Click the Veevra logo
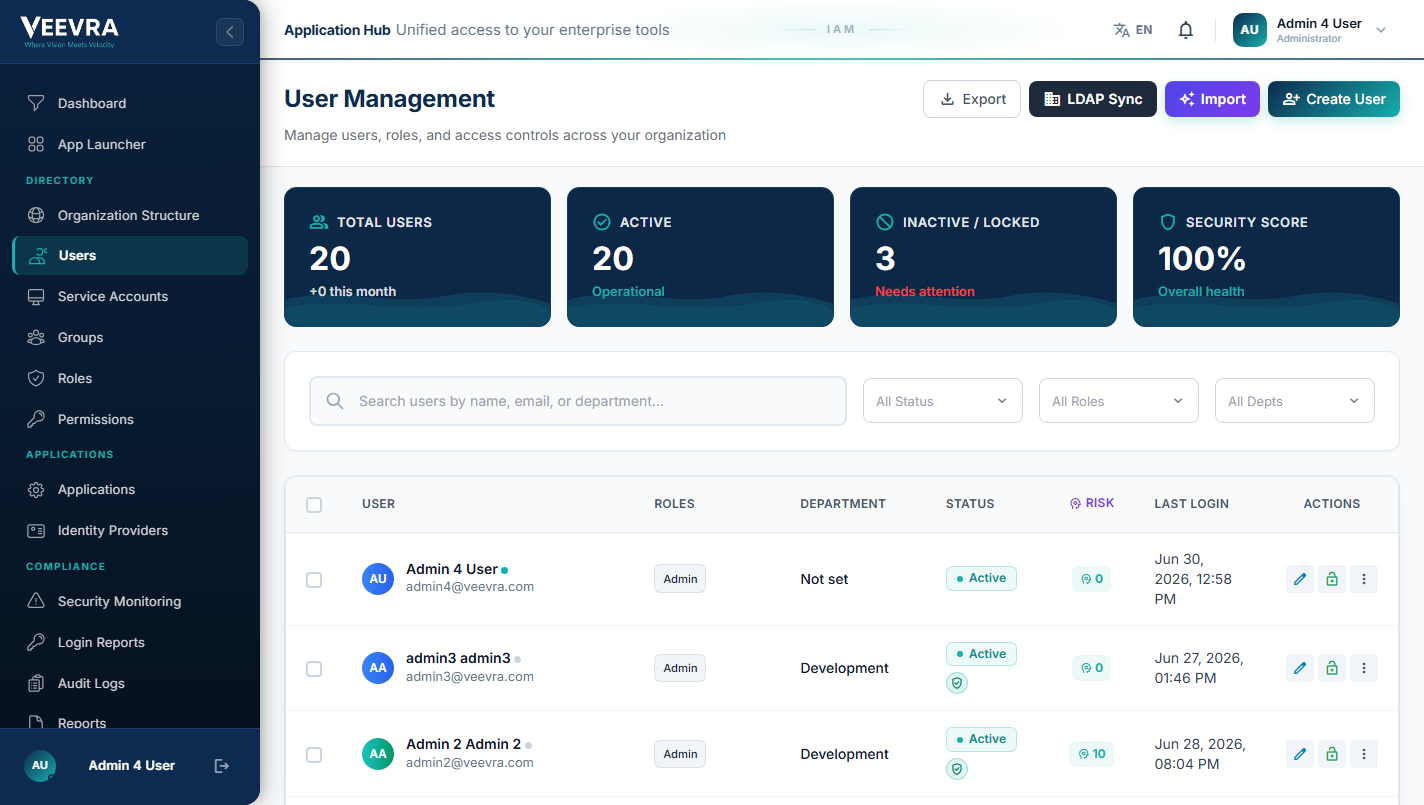This screenshot has width=1424, height=805. tap(68, 32)
